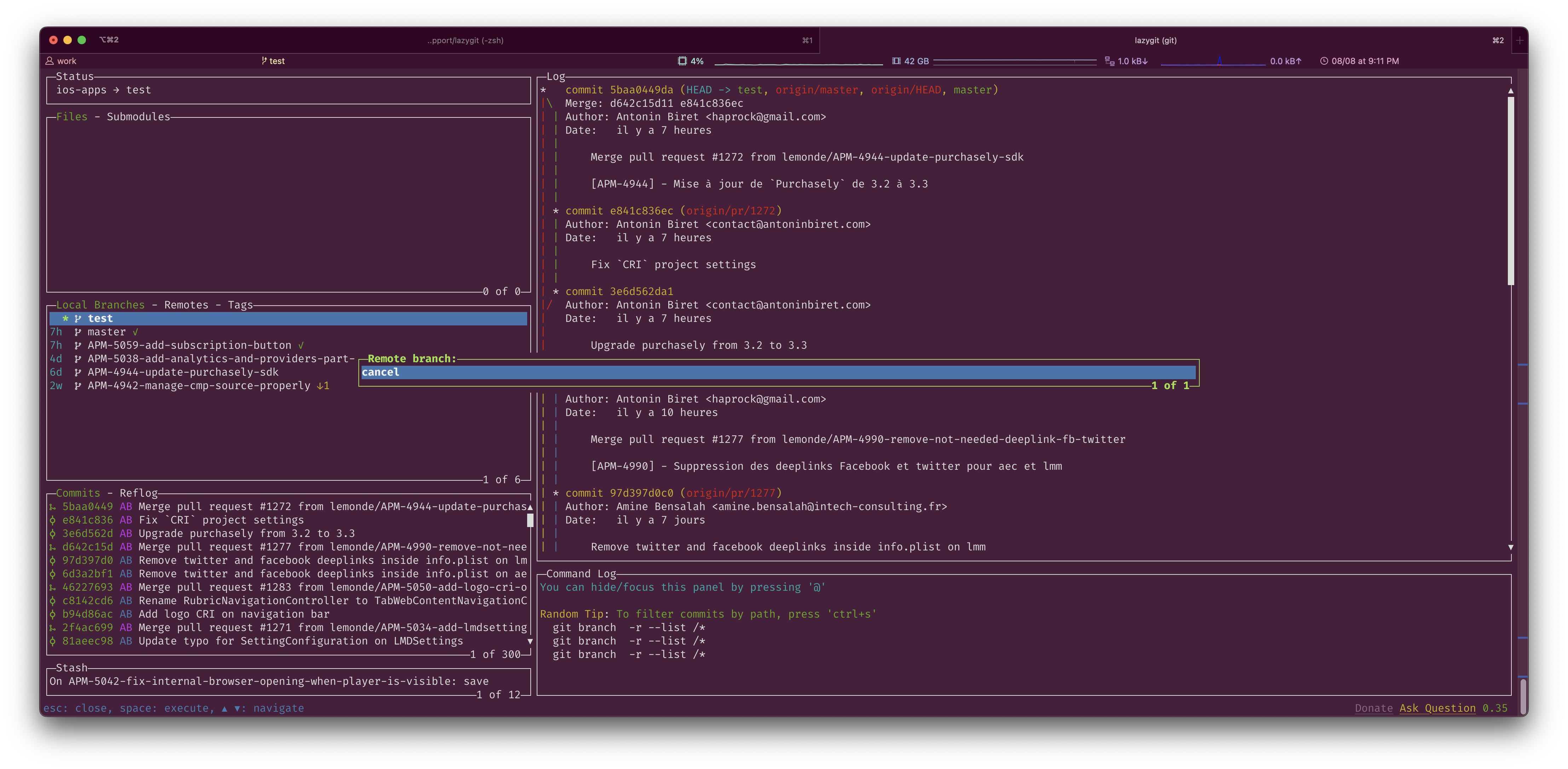
Task: Click the Log panel up scroll arrow
Action: click(x=1511, y=91)
